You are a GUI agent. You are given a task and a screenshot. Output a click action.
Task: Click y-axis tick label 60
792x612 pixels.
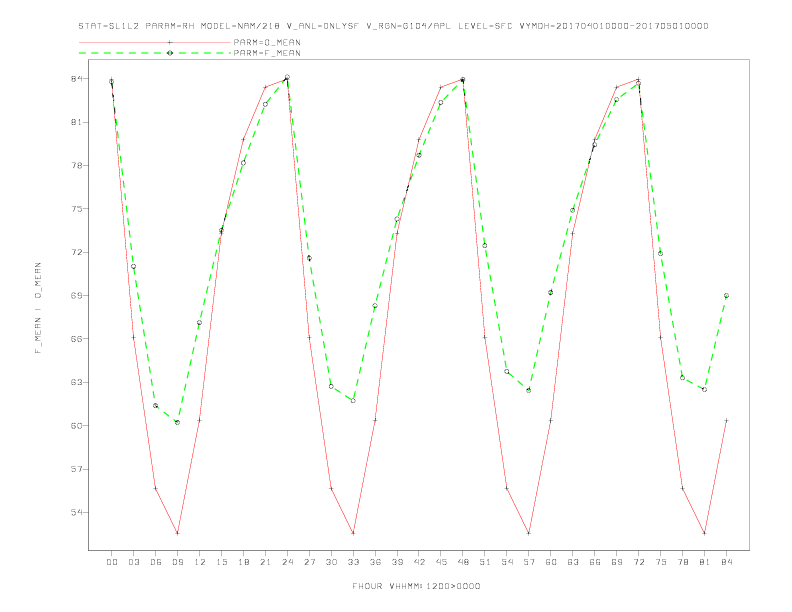click(x=77, y=426)
